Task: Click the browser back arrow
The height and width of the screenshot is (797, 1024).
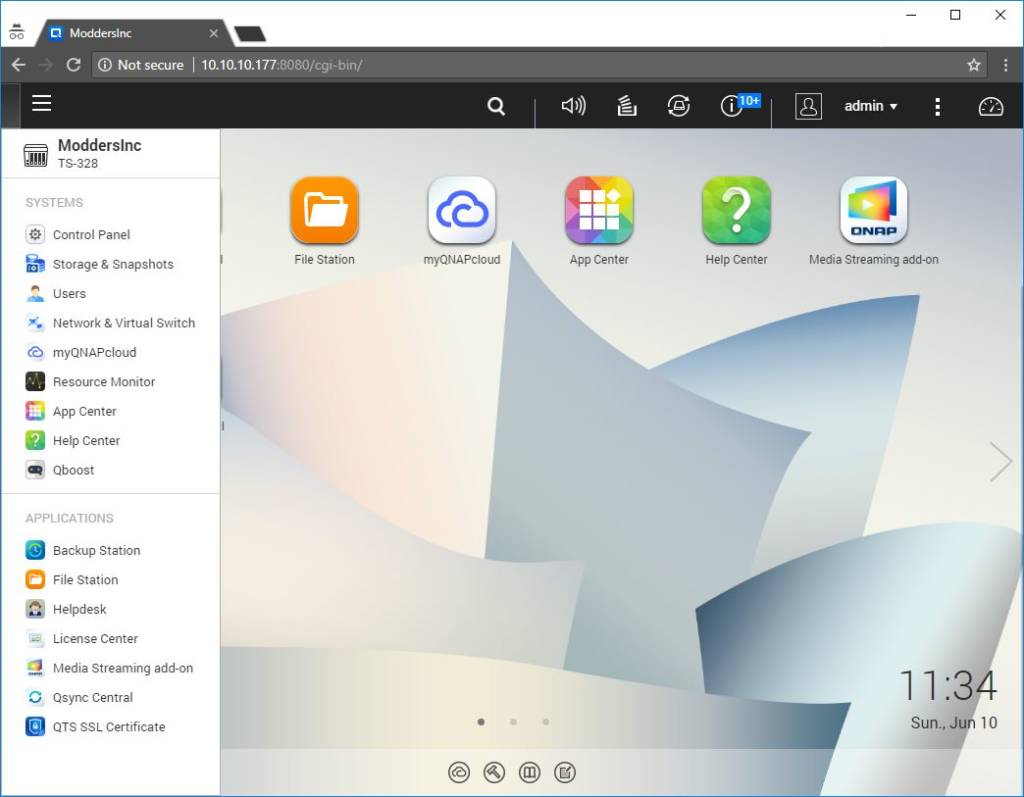Action: click(x=18, y=65)
